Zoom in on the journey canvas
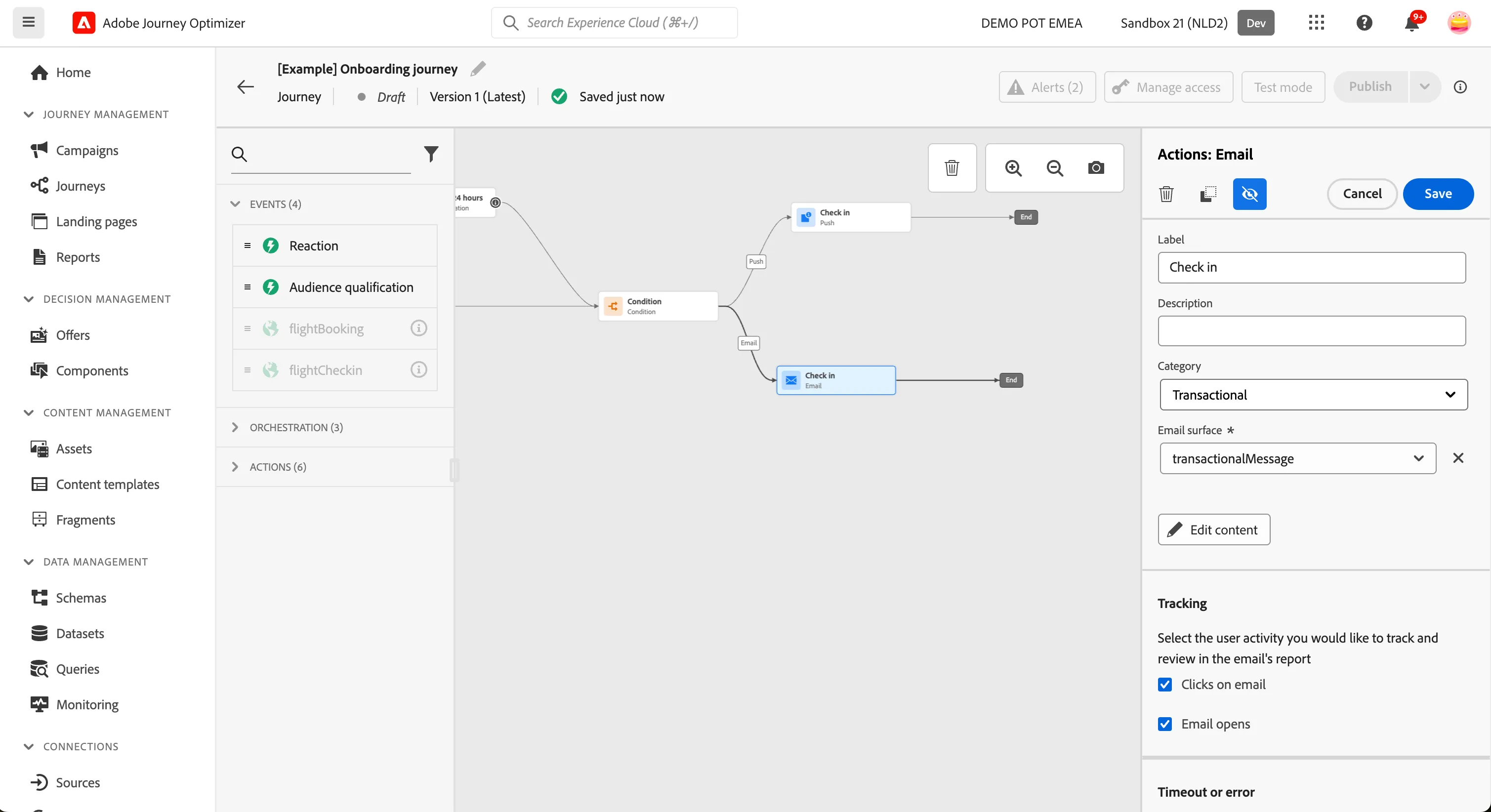This screenshot has height=812, width=1491. point(1013,168)
